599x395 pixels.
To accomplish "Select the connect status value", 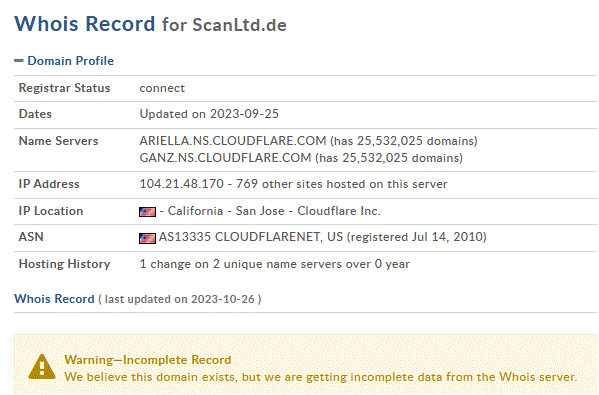I will pos(162,88).
